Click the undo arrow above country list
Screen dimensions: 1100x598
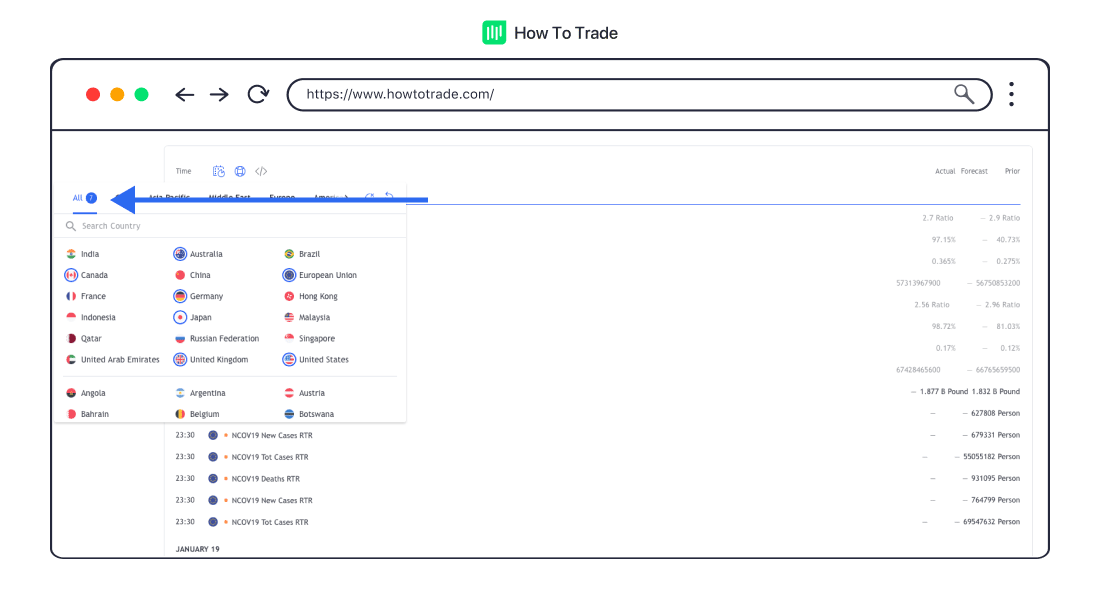389,198
